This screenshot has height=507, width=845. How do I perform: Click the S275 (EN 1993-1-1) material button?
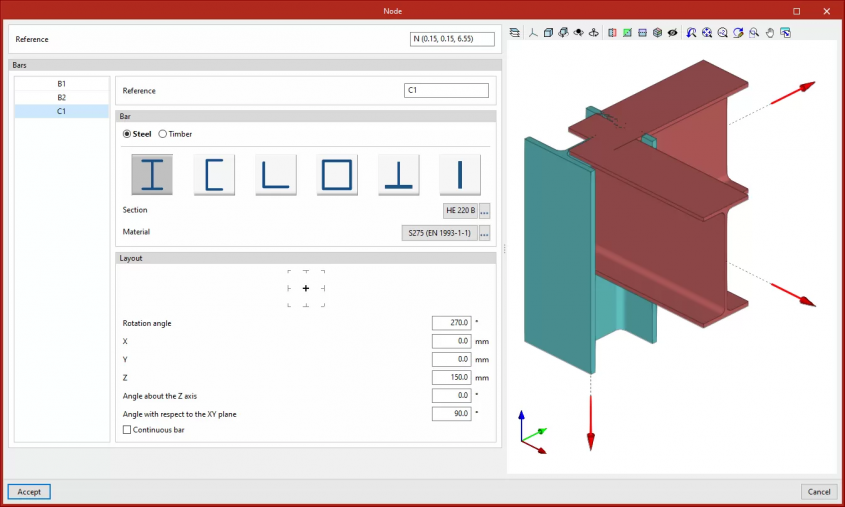[439, 233]
